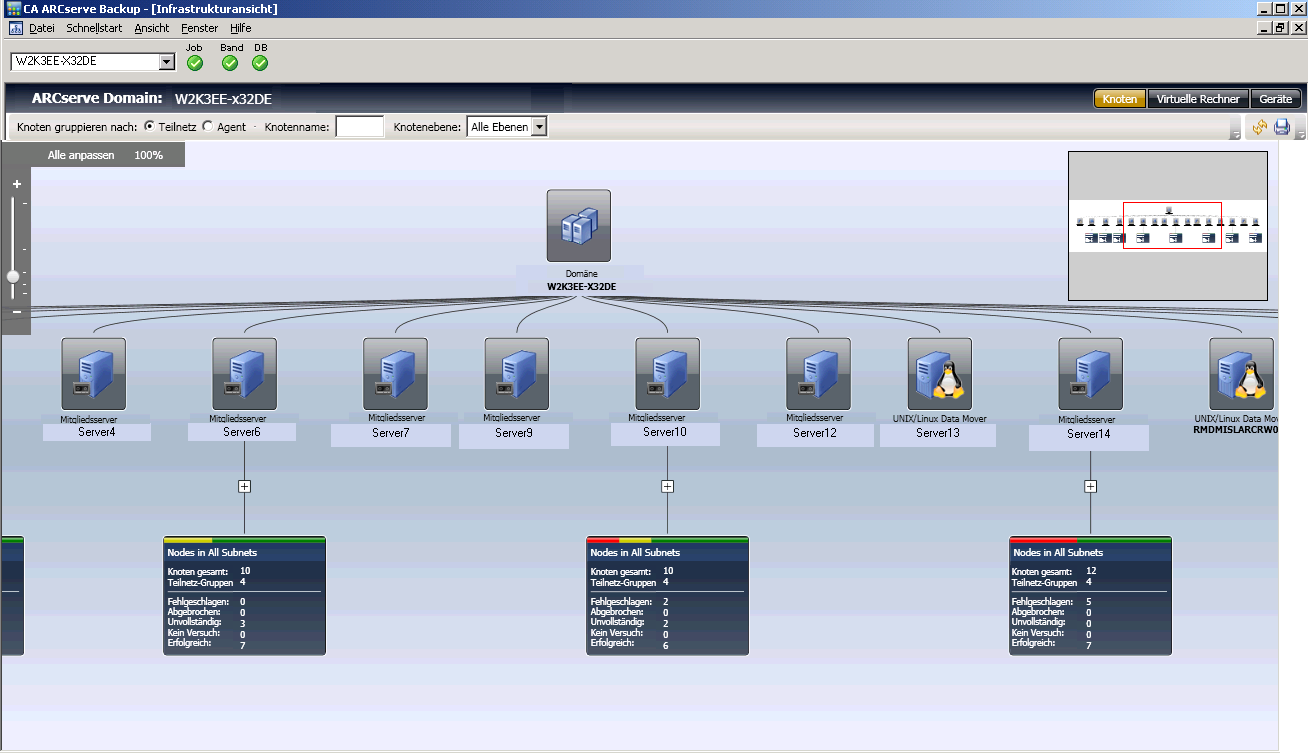Select the Server13 Linux Data Mover icon
Viewport: 1308px width, 753px height.
[940, 374]
